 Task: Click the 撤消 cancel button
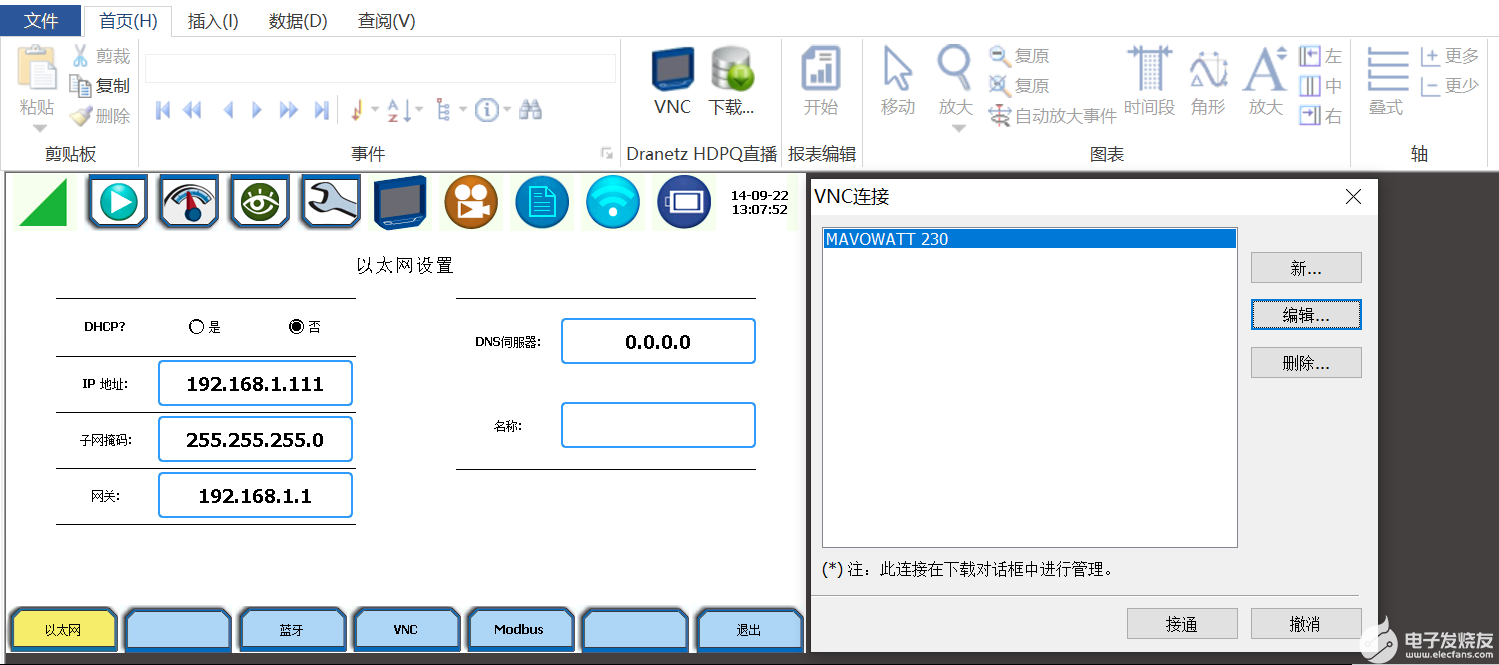1306,624
